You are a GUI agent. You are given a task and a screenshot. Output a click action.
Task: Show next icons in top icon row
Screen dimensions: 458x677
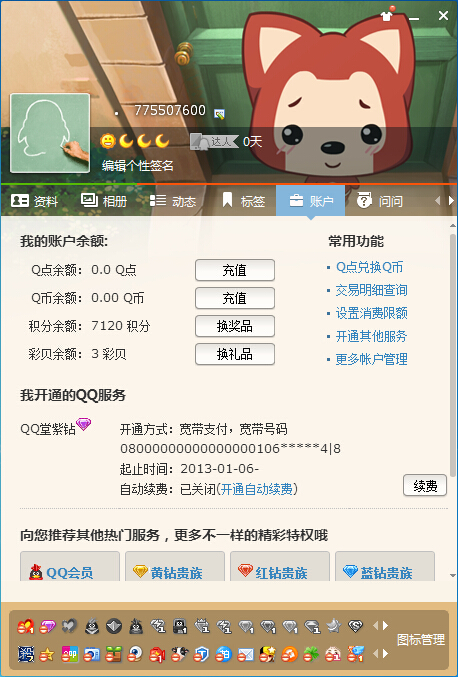pyautogui.click(x=385, y=626)
